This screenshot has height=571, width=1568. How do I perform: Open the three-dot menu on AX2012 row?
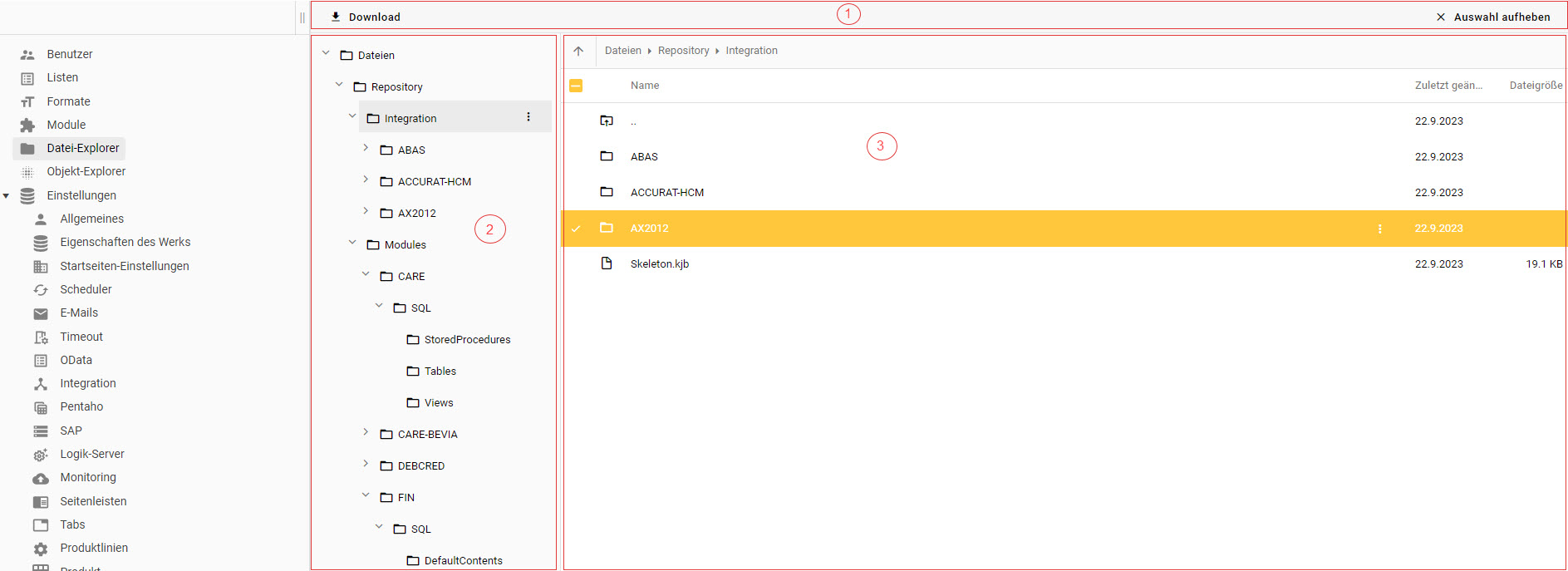pos(1379,229)
